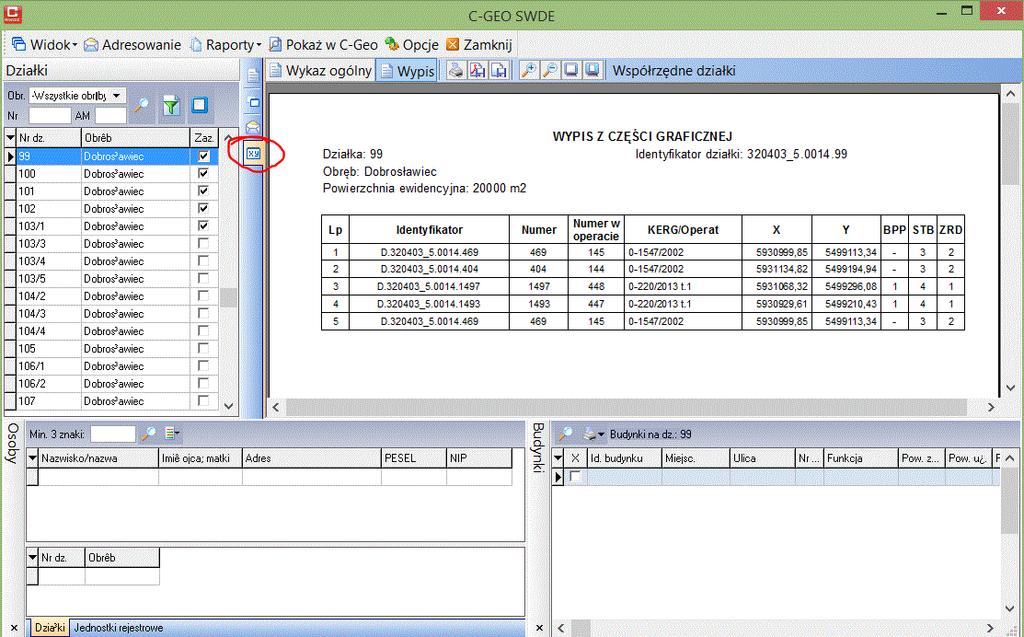
Task: Select parcel row 105
Action: 111,348
